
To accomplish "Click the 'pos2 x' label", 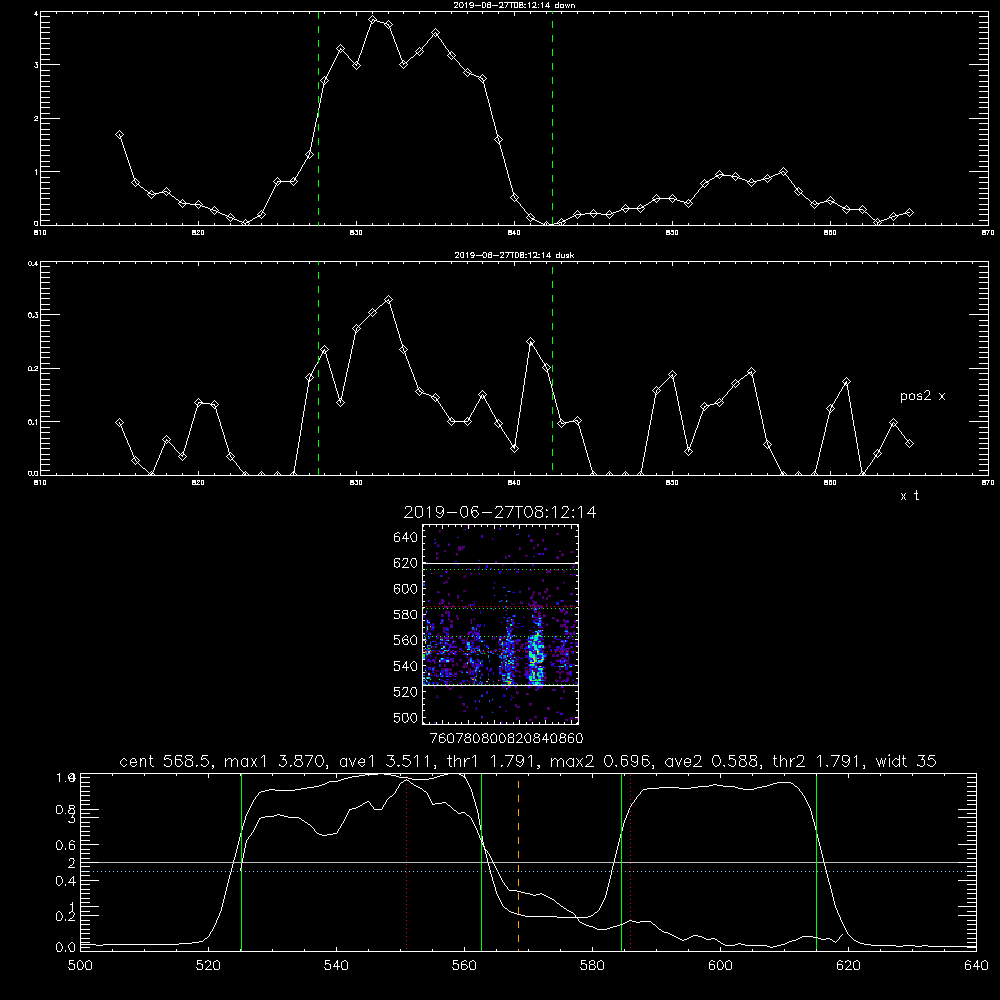I will point(922,396).
